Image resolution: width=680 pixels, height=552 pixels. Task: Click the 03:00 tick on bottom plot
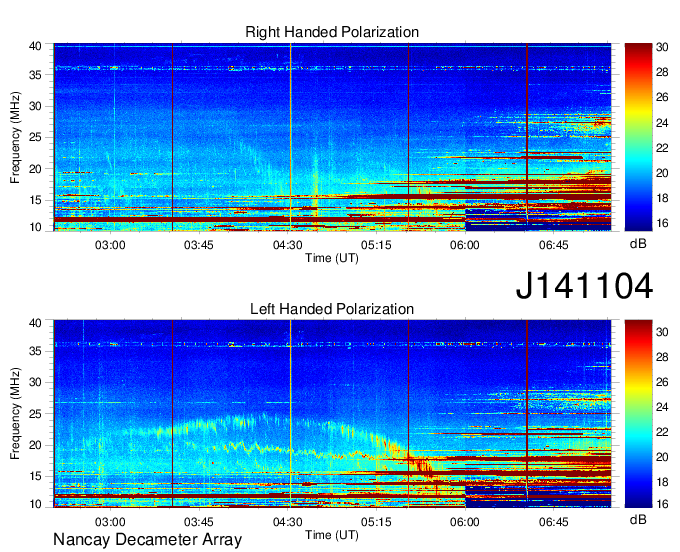(x=110, y=522)
